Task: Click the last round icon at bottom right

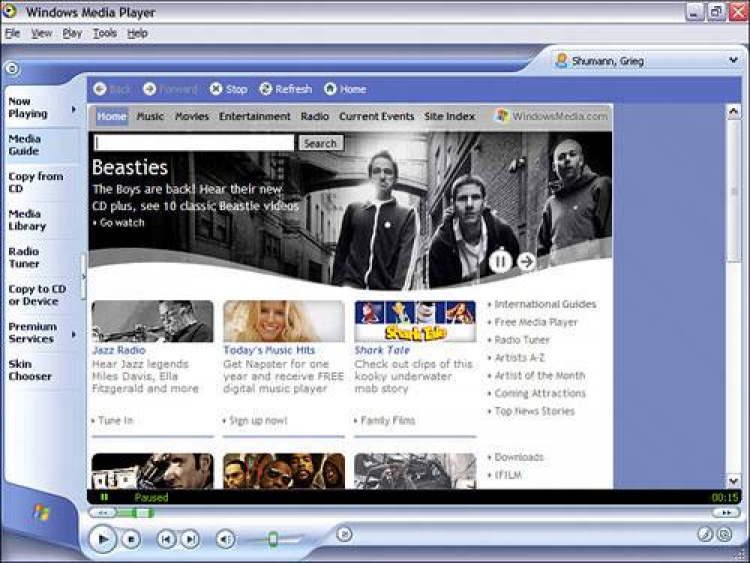Action: tap(725, 534)
